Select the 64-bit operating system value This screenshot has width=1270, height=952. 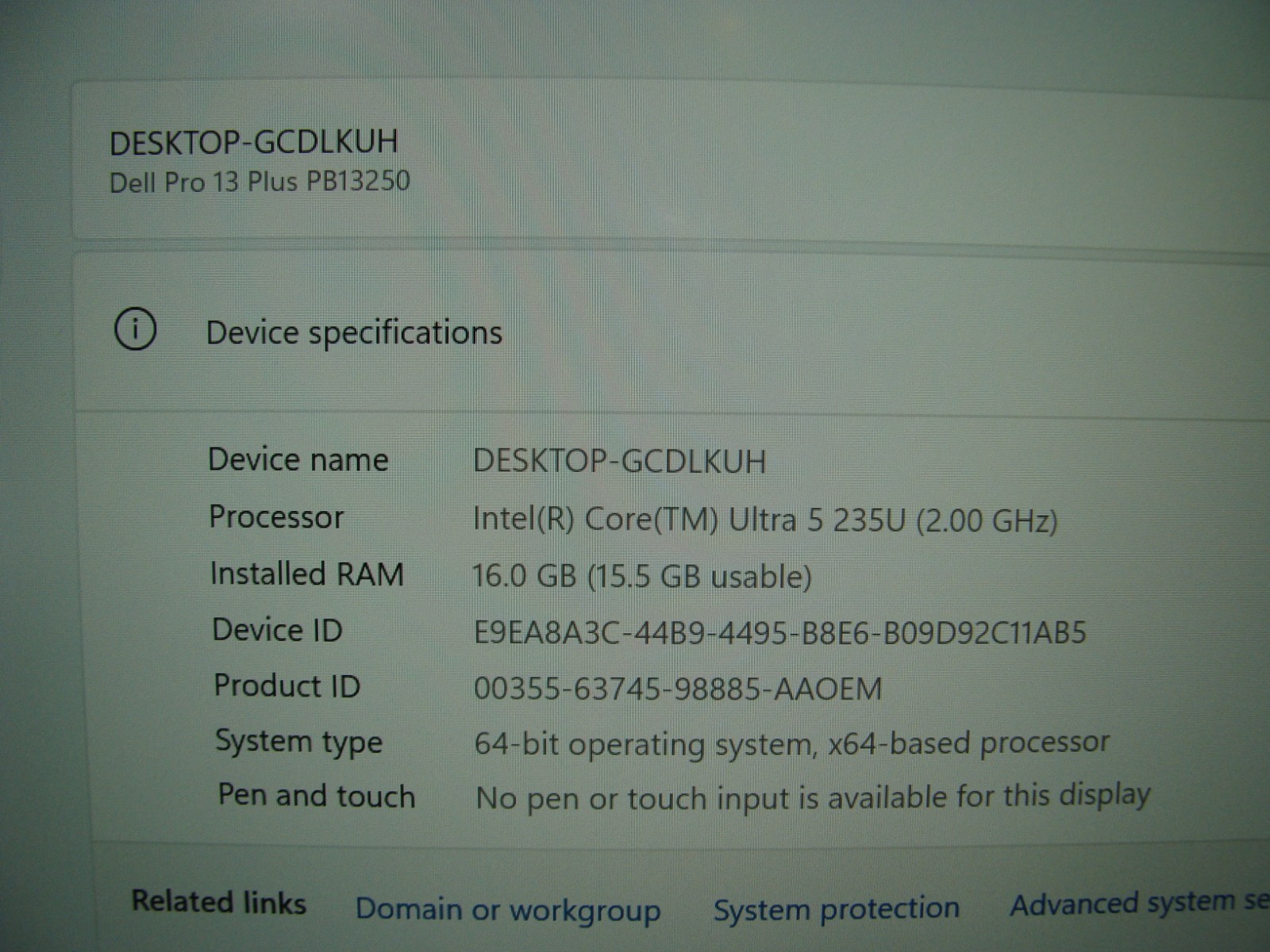791,743
